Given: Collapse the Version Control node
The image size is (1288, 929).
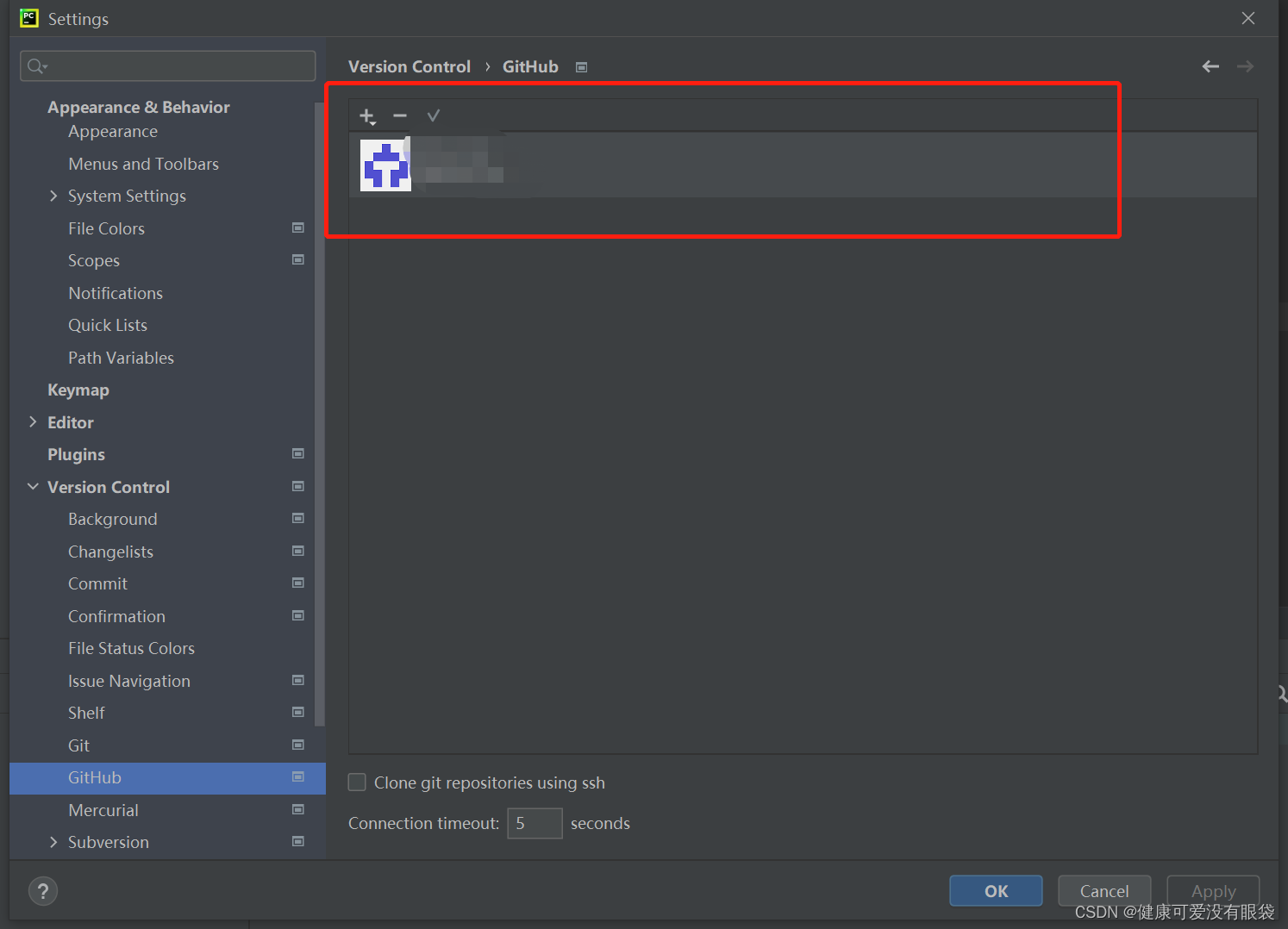Looking at the screenshot, I should (33, 486).
